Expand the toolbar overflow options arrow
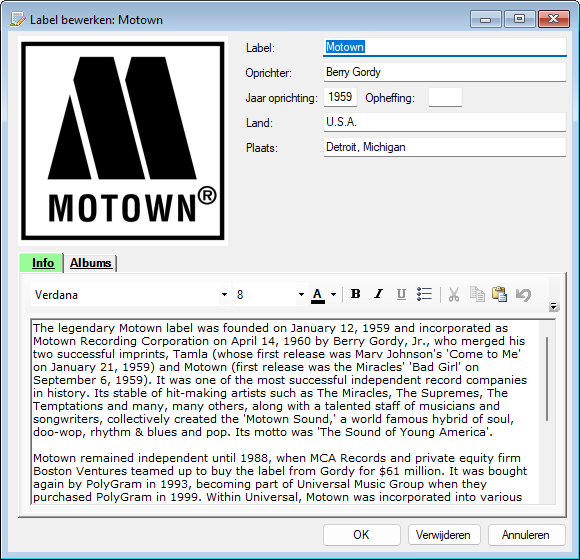The height and width of the screenshot is (560, 580). pyautogui.click(x=553, y=306)
